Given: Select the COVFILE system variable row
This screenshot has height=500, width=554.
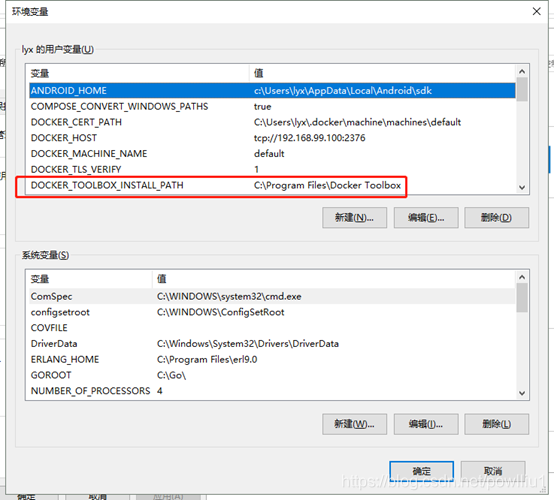Looking at the screenshot, I should pyautogui.click(x=272, y=328).
